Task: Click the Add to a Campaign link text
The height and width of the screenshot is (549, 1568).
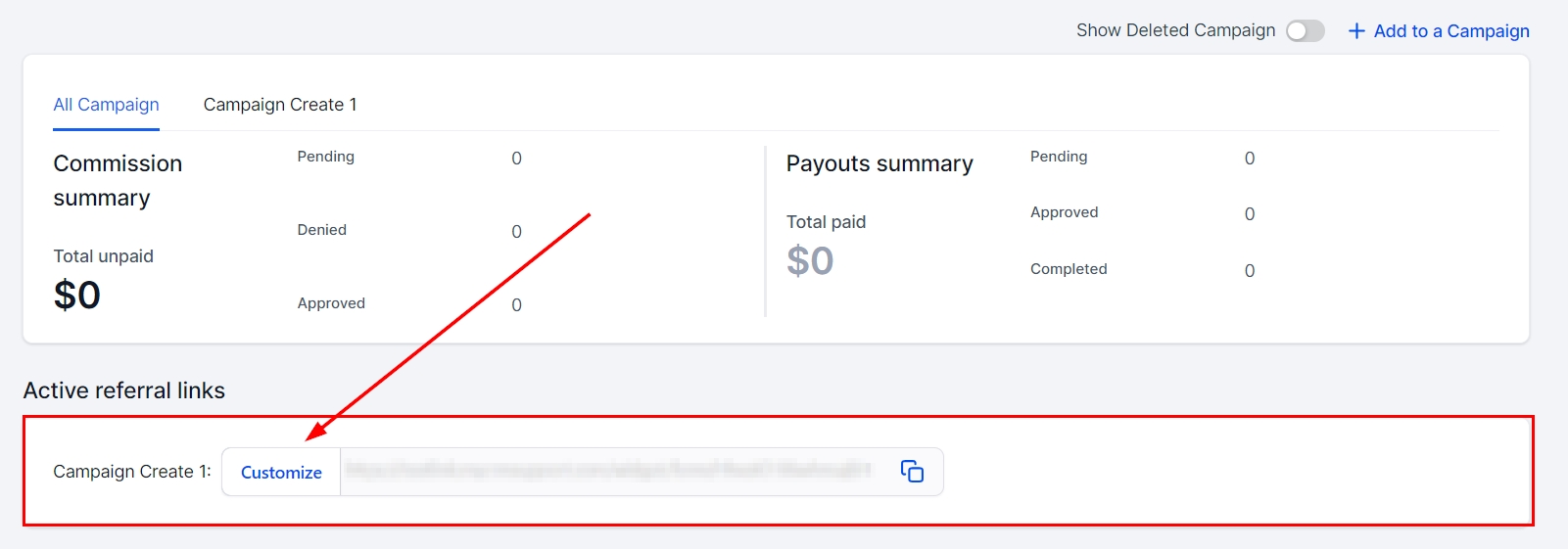Action: [x=1450, y=31]
